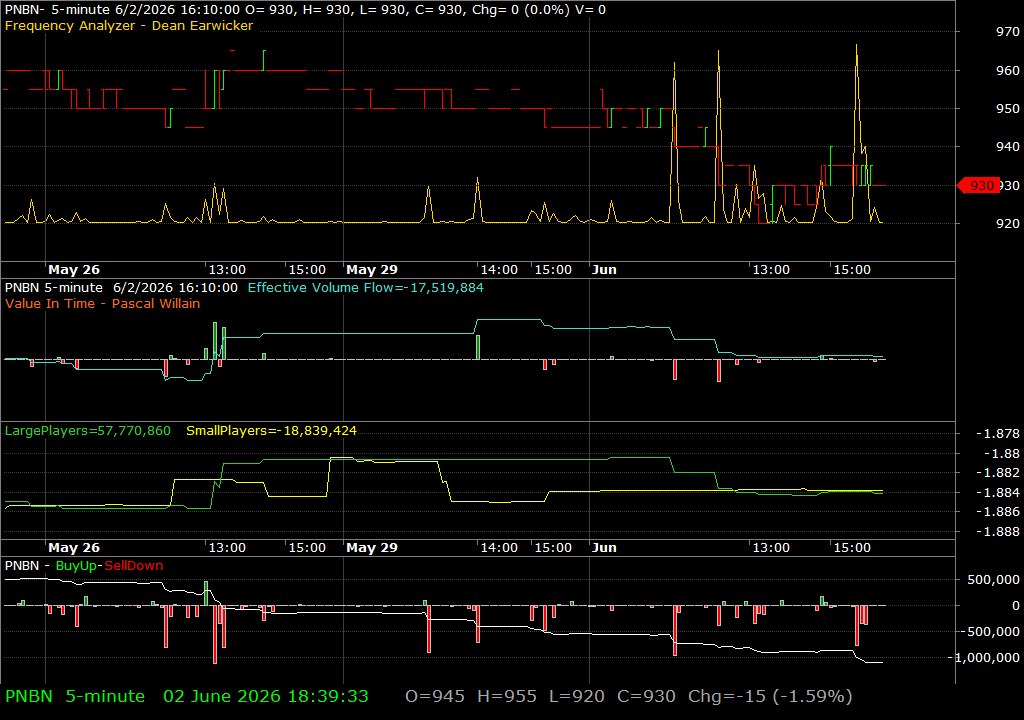Click 'Value In Time - Pascal Willain' label
Viewport: 1024px width, 720px height.
point(103,304)
